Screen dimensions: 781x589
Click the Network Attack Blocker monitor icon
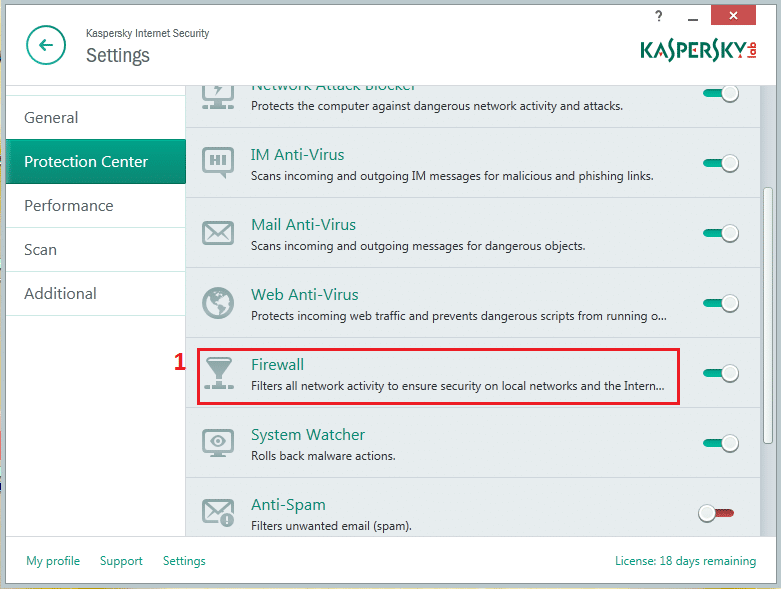click(218, 97)
